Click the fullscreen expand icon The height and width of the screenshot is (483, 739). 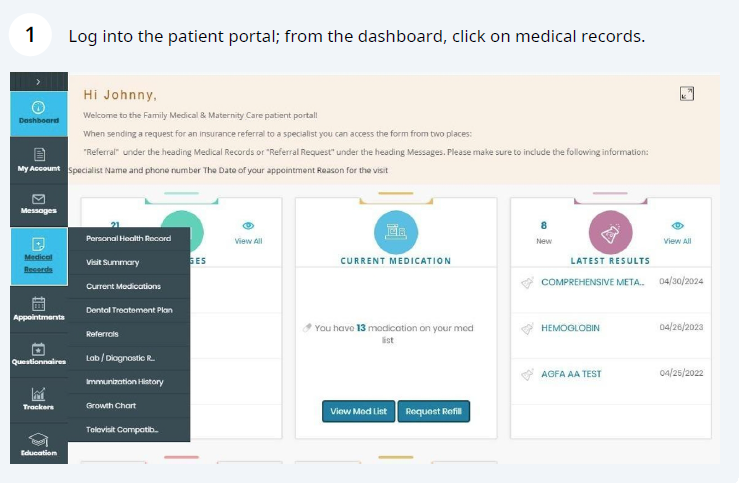point(686,94)
